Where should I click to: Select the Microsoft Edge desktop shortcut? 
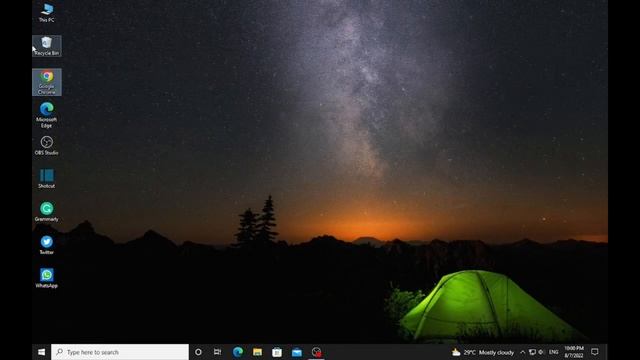(x=47, y=115)
